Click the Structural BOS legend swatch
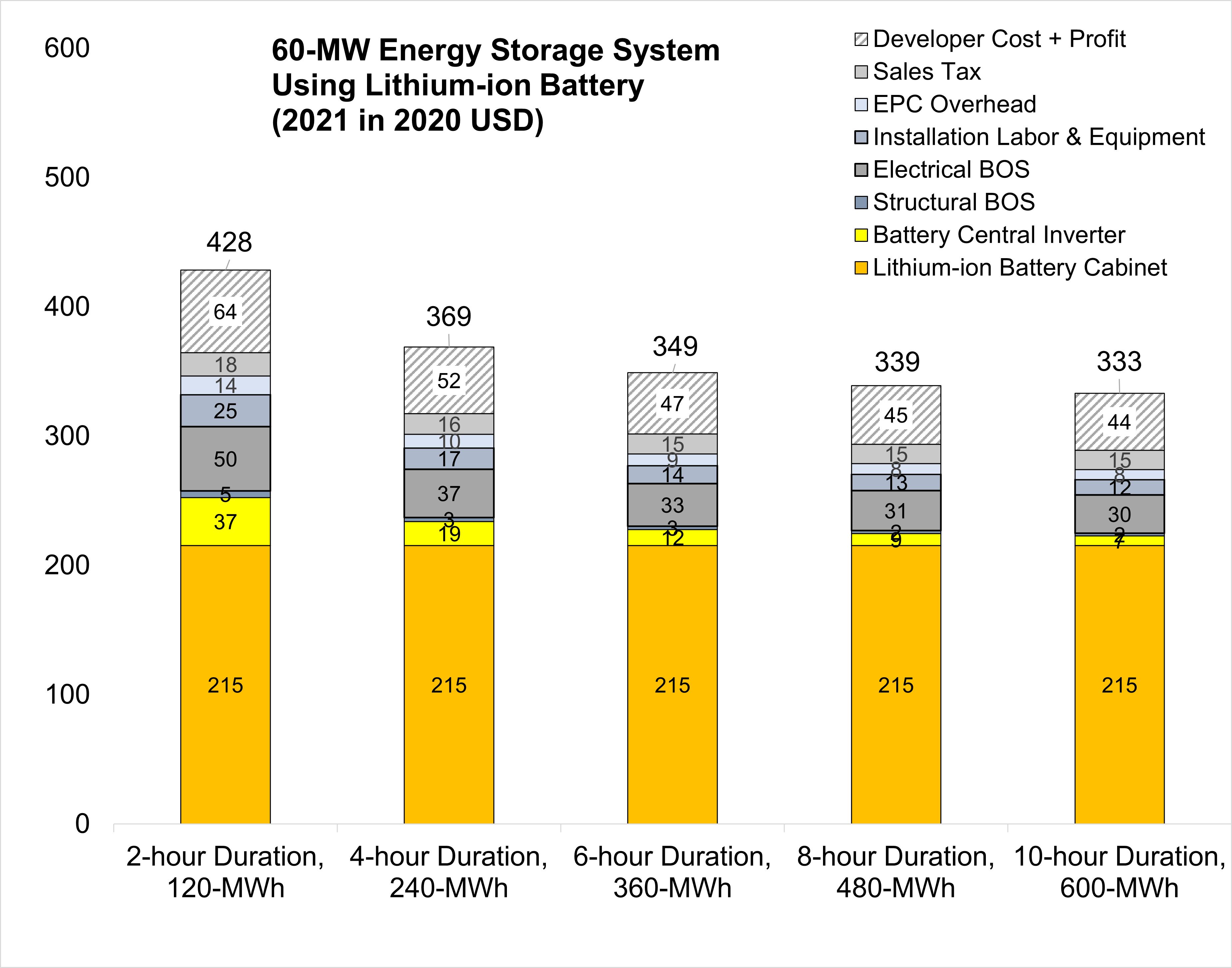The width and height of the screenshot is (1232, 968). coord(861,202)
